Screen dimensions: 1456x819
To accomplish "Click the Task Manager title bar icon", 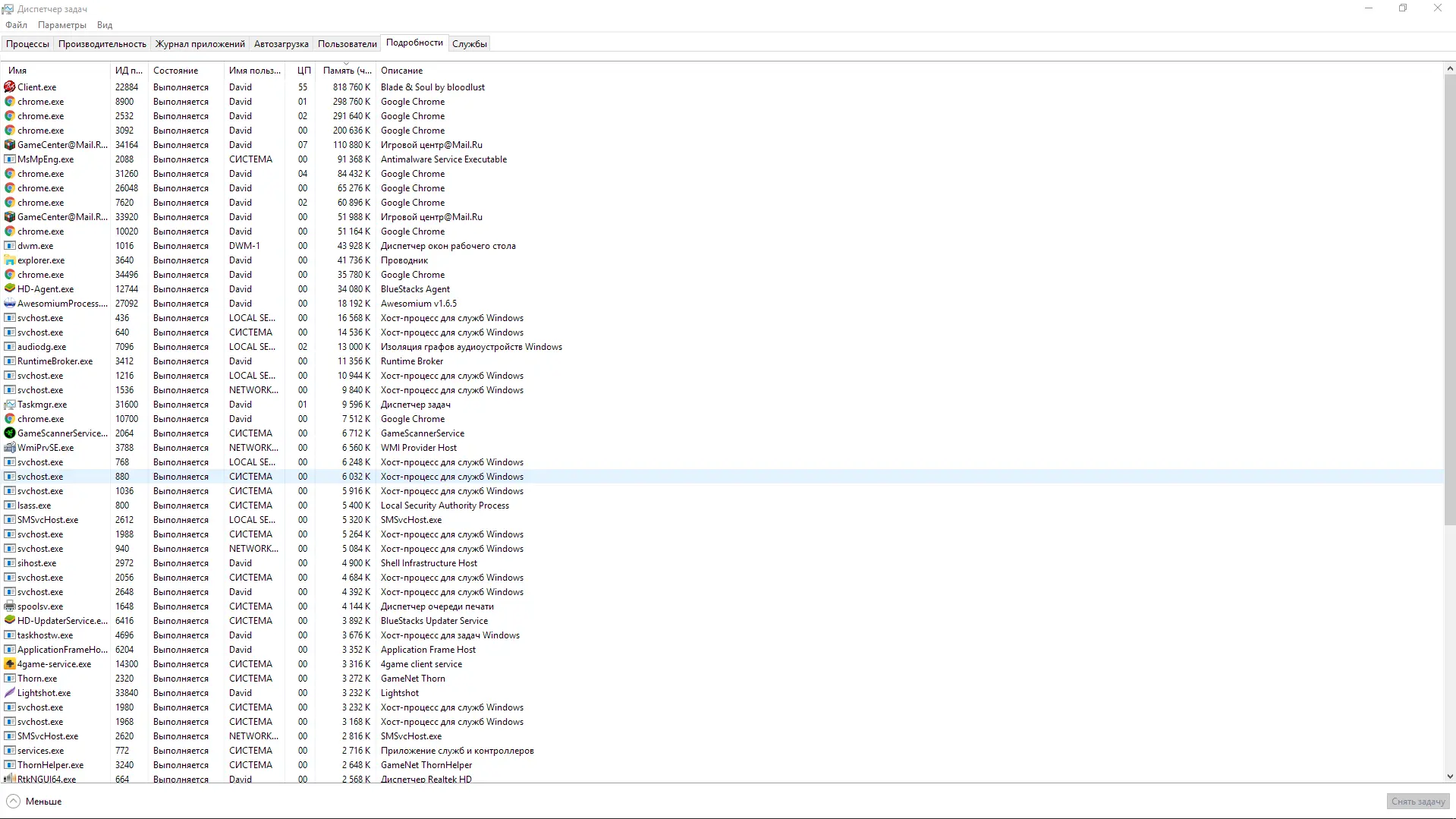I will [8, 9].
